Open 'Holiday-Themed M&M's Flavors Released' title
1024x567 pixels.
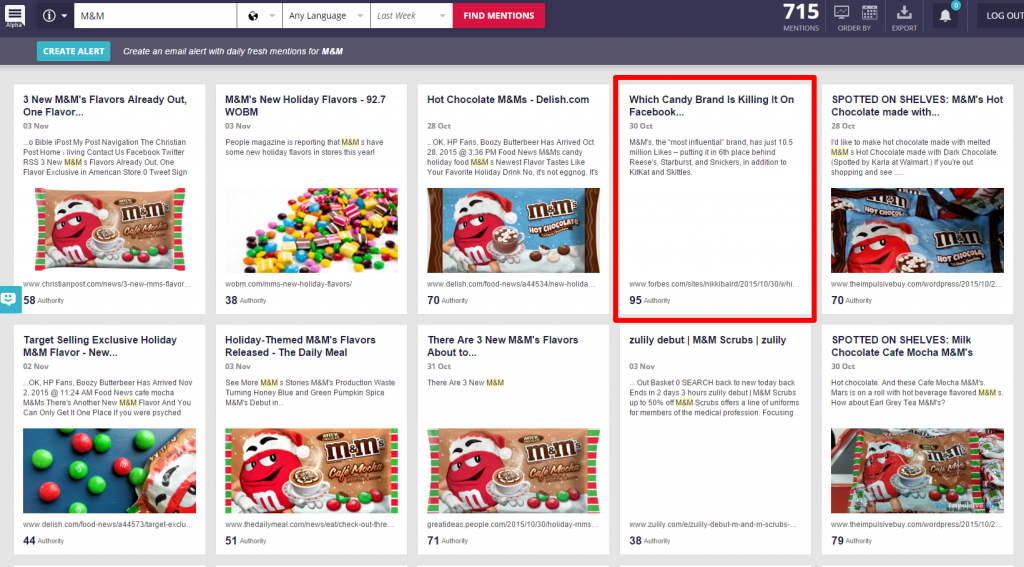(x=300, y=346)
